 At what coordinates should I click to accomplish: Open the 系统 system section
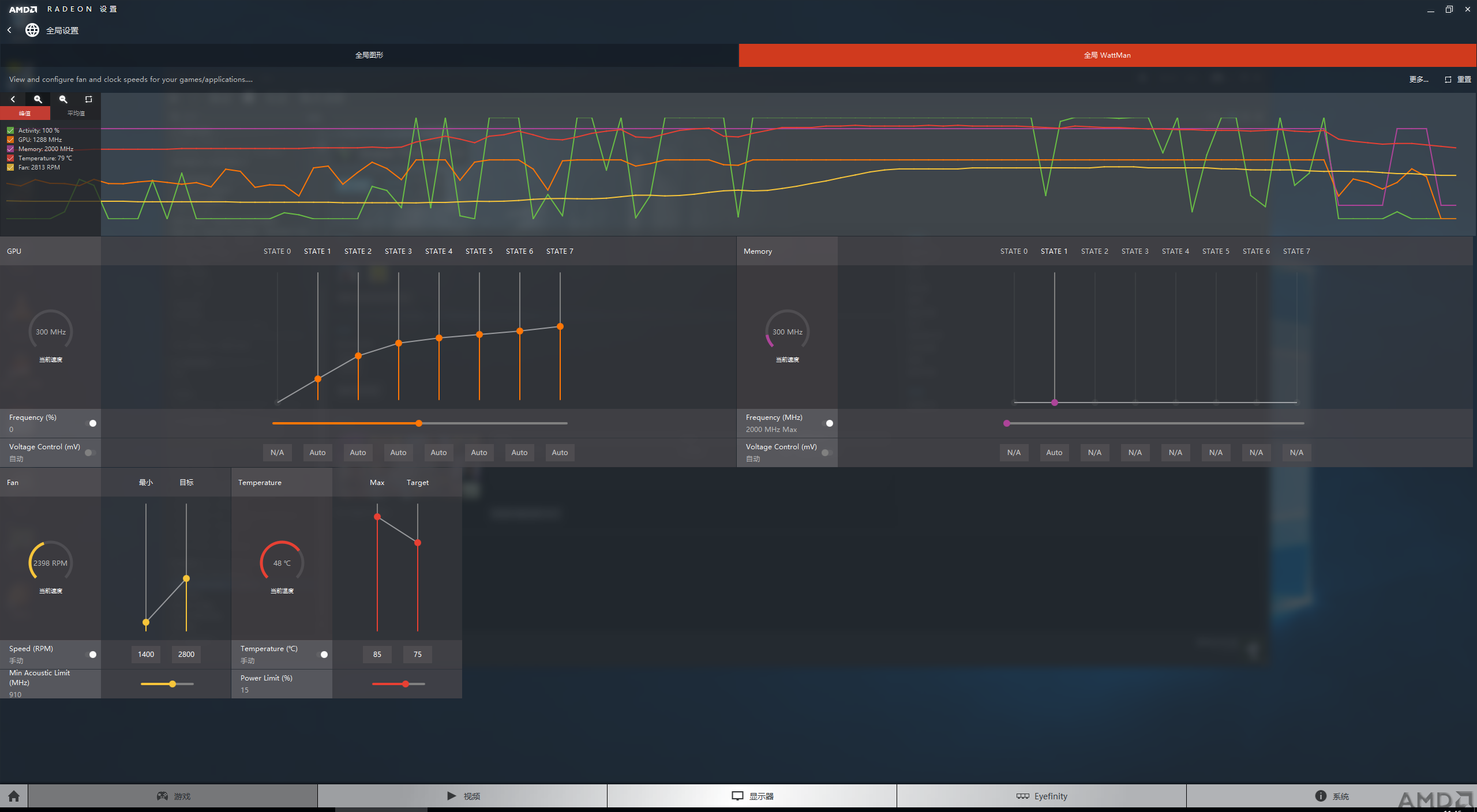(x=1332, y=796)
